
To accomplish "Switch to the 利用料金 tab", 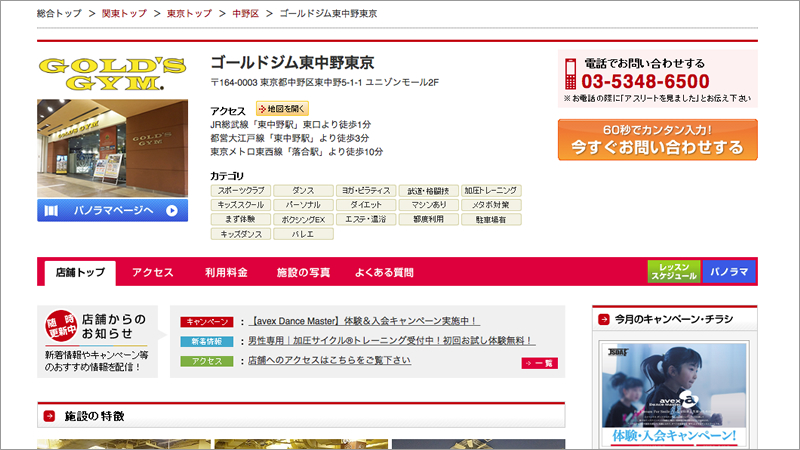I will pos(226,272).
